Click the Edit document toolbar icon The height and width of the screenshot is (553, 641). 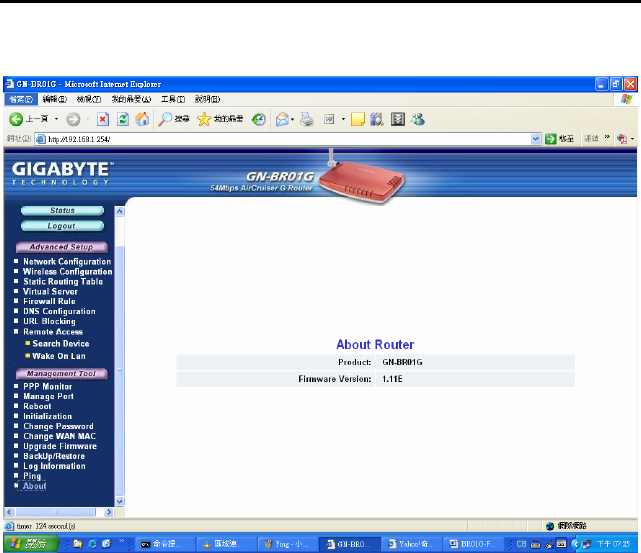point(329,119)
